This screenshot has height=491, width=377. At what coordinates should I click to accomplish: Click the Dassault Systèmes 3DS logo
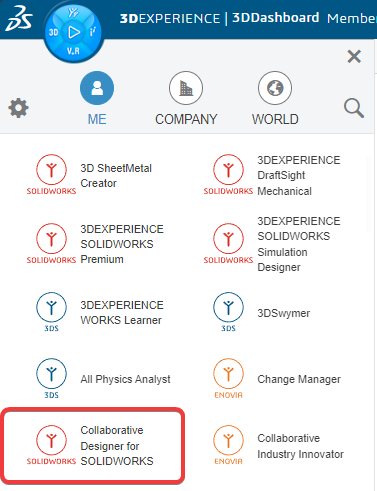coord(19,18)
